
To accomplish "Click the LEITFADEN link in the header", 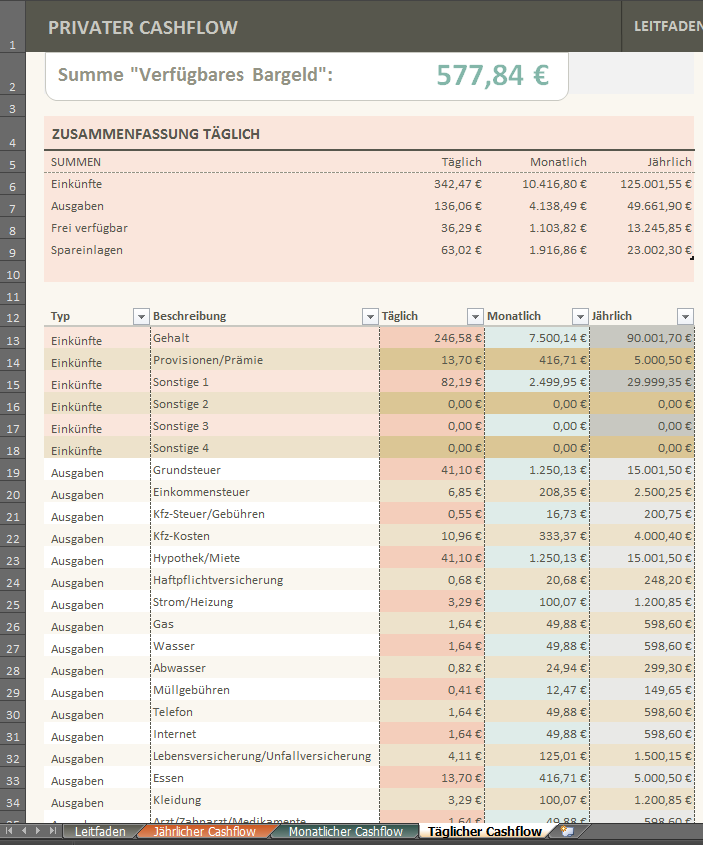I will (668, 26).
